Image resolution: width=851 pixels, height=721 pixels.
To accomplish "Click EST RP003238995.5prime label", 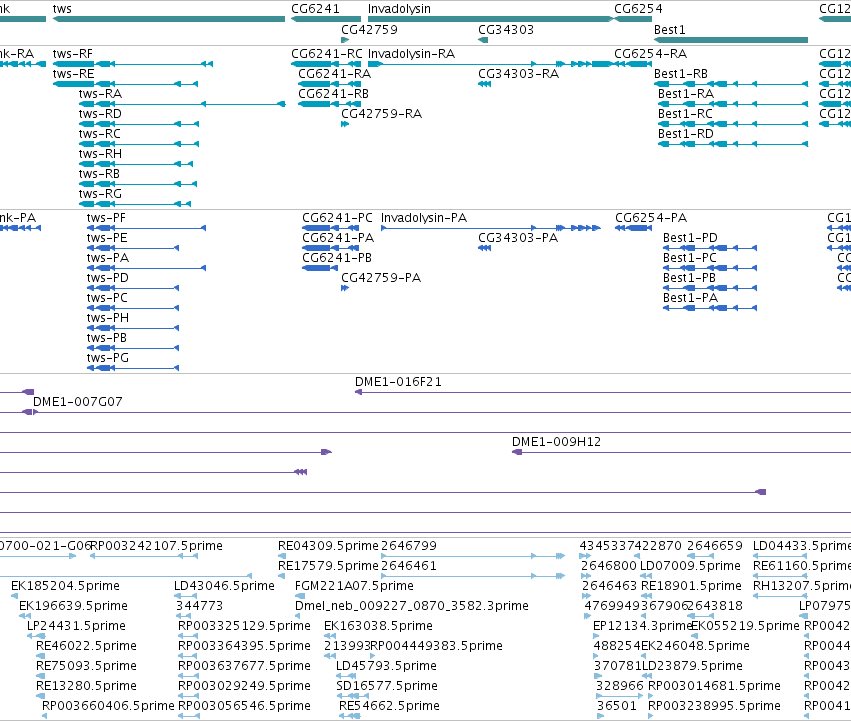I will coord(715,706).
